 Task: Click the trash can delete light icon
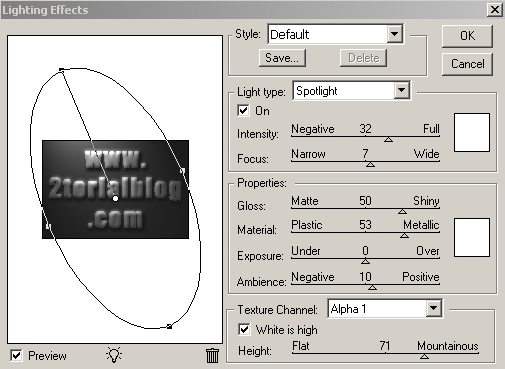212,355
